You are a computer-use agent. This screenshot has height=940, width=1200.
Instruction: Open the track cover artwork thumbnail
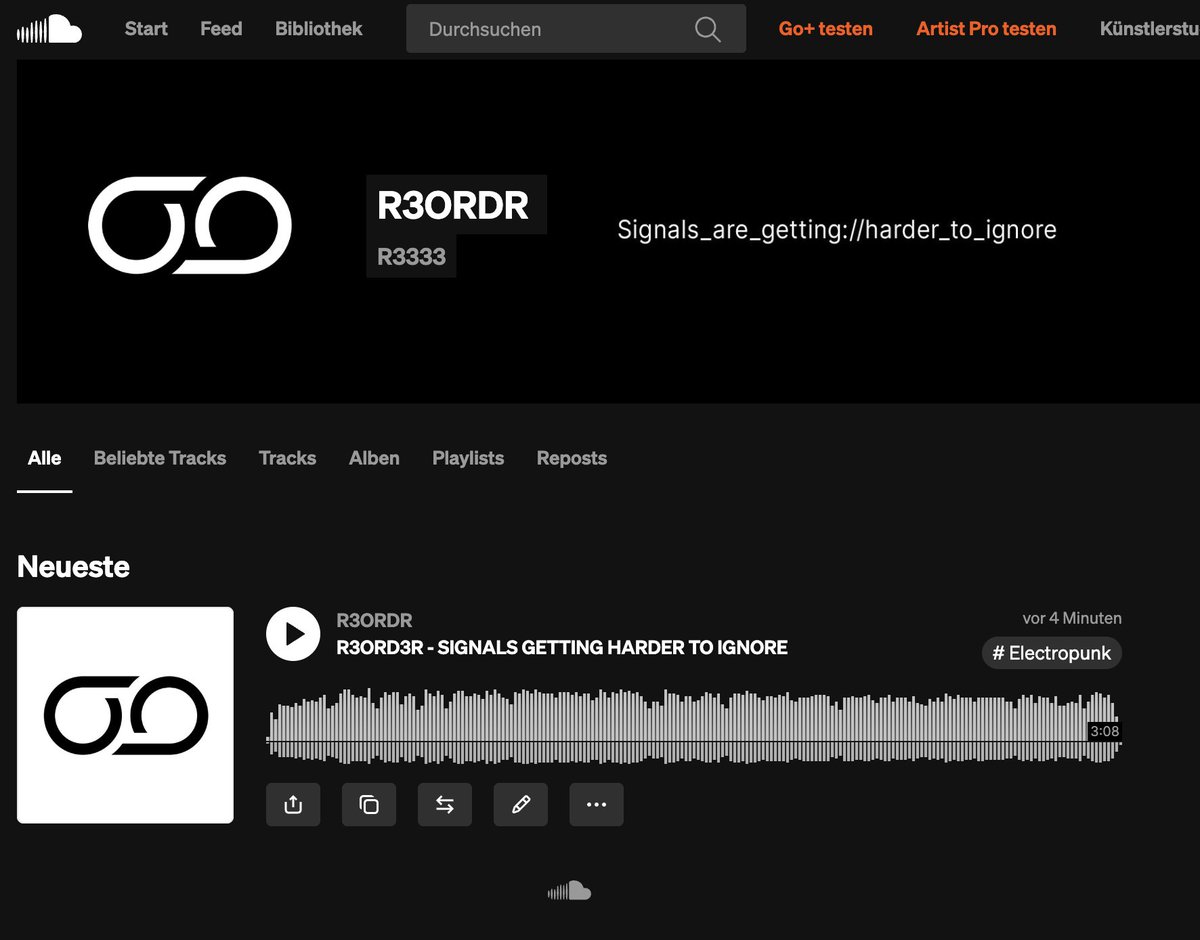click(125, 715)
